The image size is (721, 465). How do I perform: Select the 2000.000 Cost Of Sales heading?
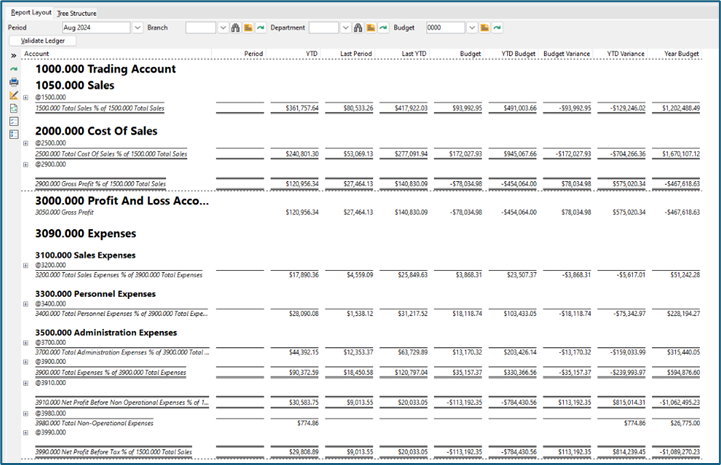point(96,131)
